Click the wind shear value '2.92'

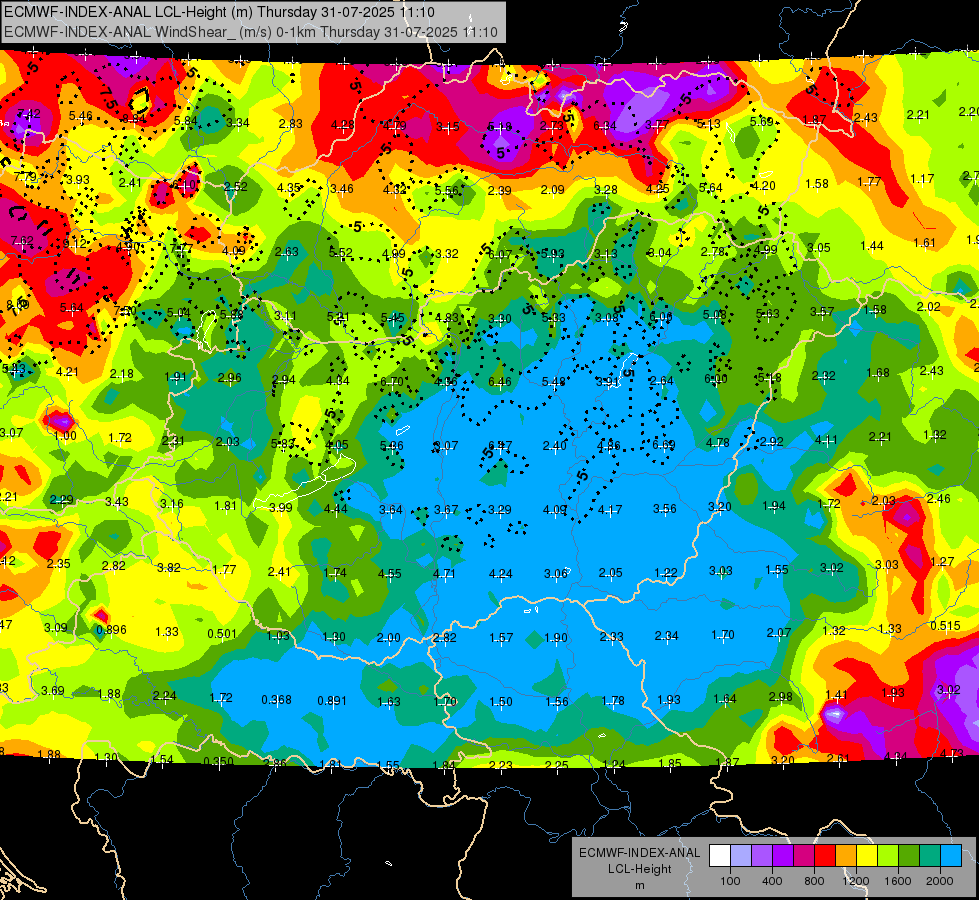pos(772,442)
